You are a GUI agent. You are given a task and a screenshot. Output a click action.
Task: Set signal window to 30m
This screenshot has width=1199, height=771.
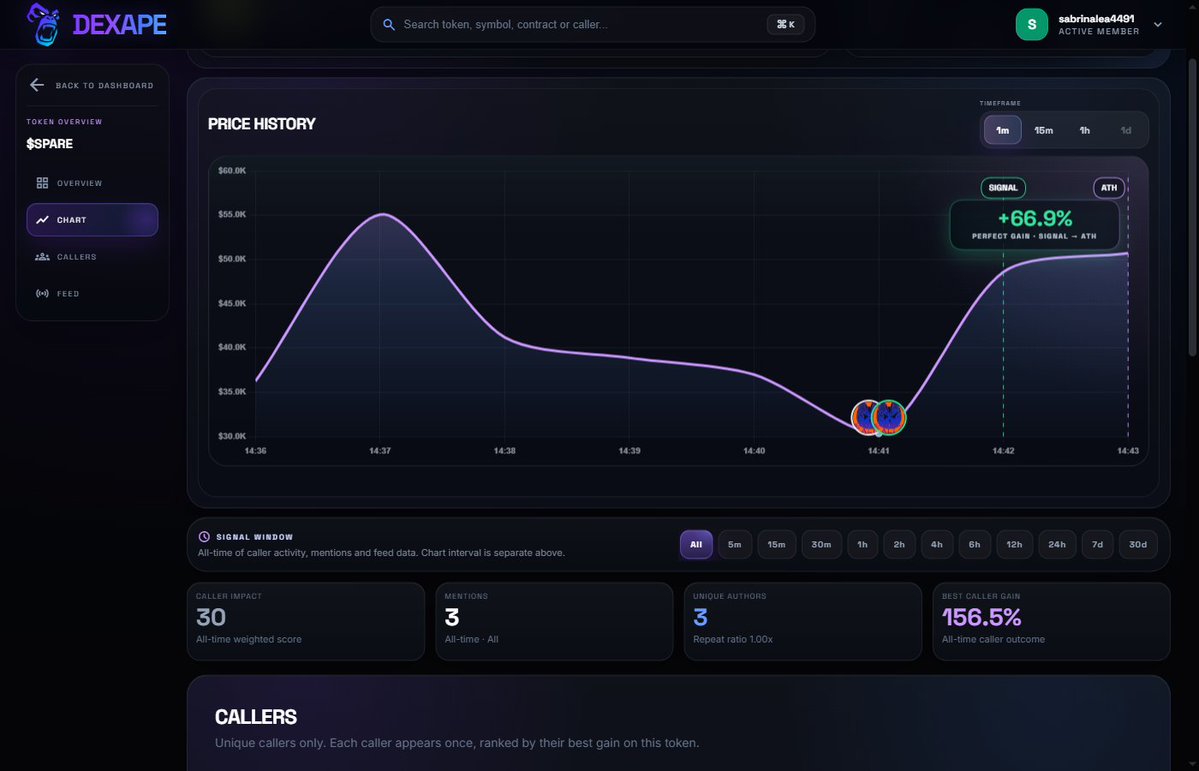point(821,545)
